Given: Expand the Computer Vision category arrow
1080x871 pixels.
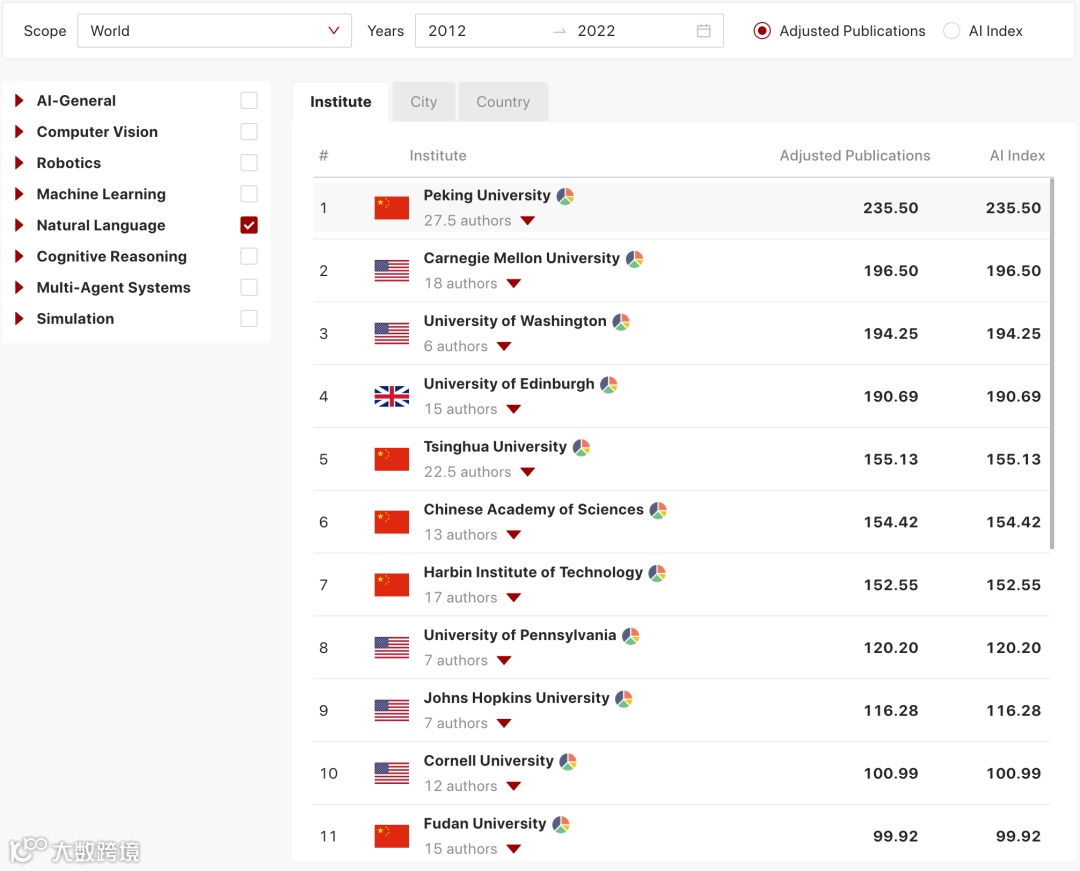Looking at the screenshot, I should pyautogui.click(x=19, y=132).
